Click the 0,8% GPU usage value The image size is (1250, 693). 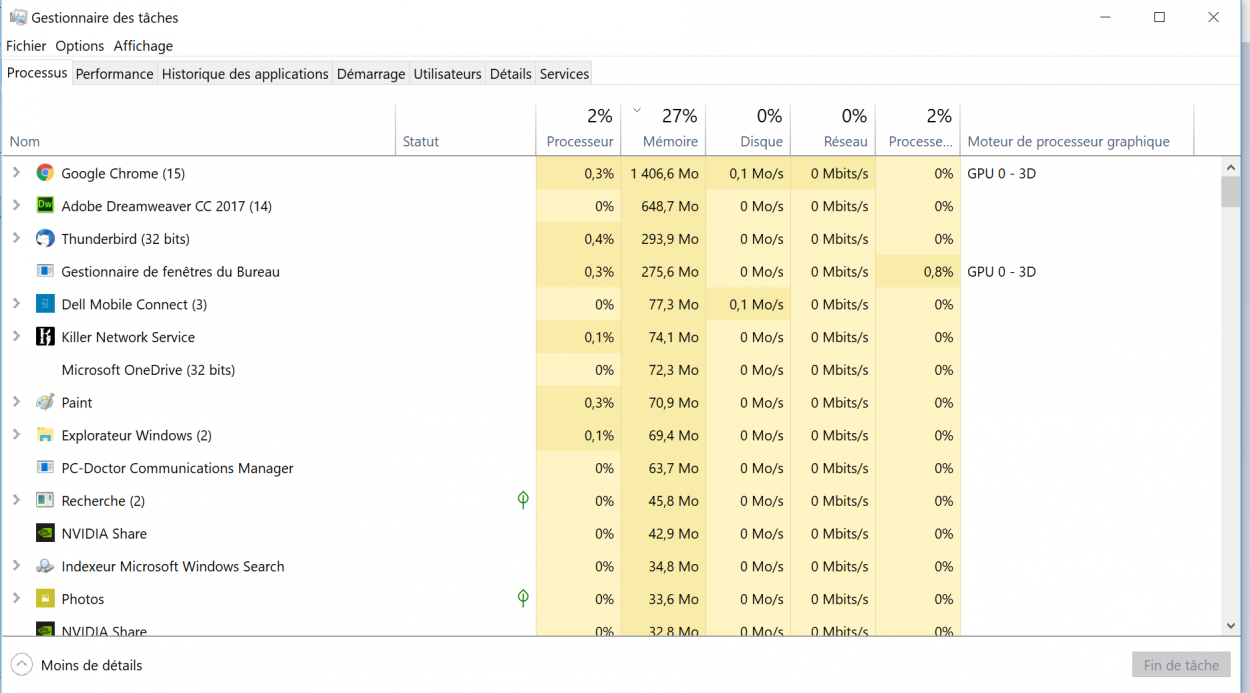click(938, 271)
